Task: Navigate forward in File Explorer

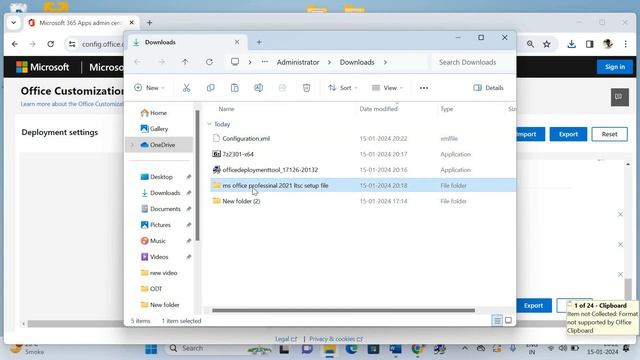Action: coord(162,62)
